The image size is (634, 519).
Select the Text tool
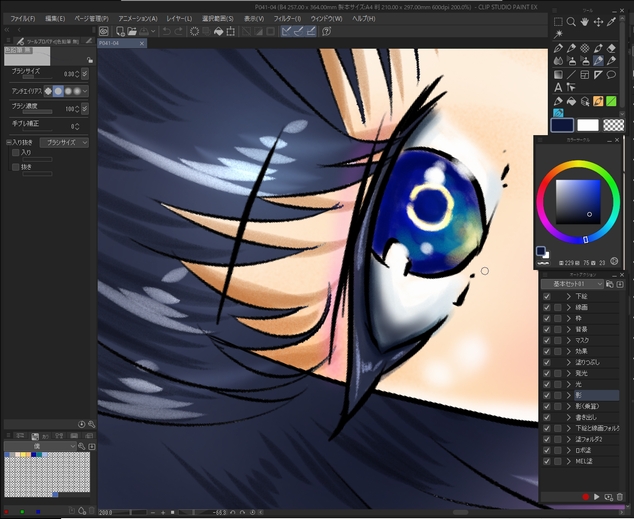pos(558,87)
